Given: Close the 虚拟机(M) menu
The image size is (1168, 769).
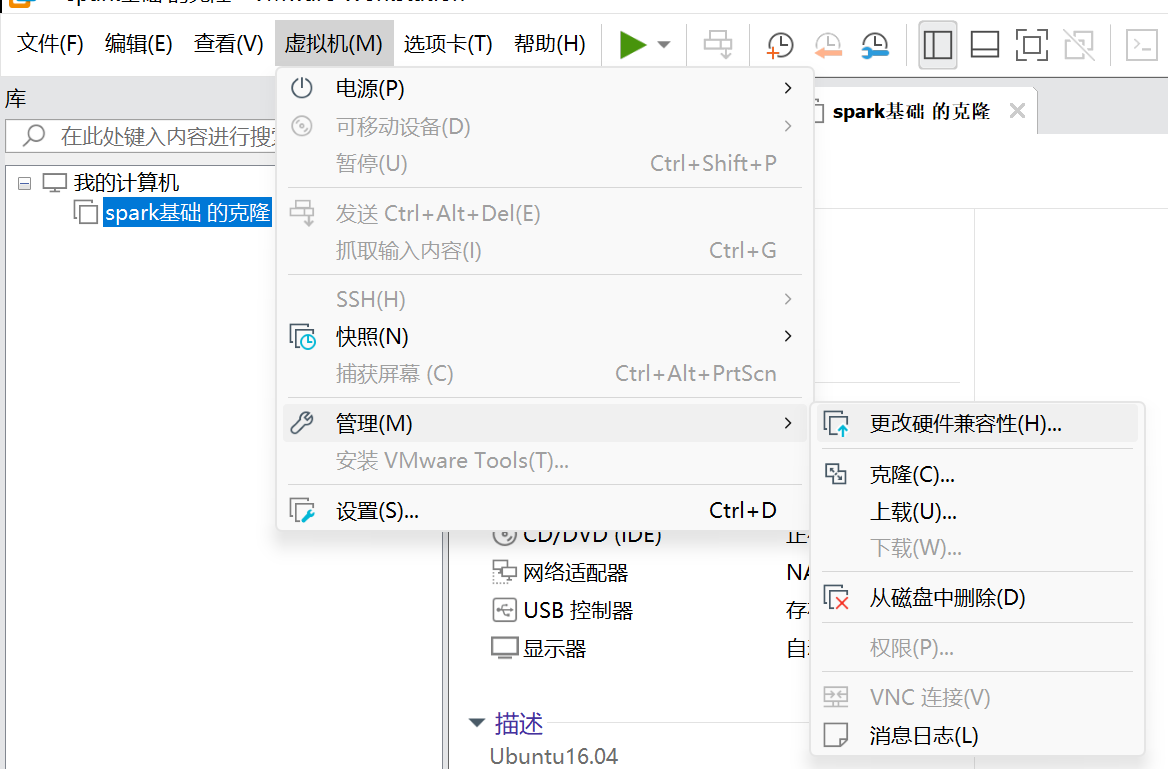Looking at the screenshot, I should [x=334, y=44].
